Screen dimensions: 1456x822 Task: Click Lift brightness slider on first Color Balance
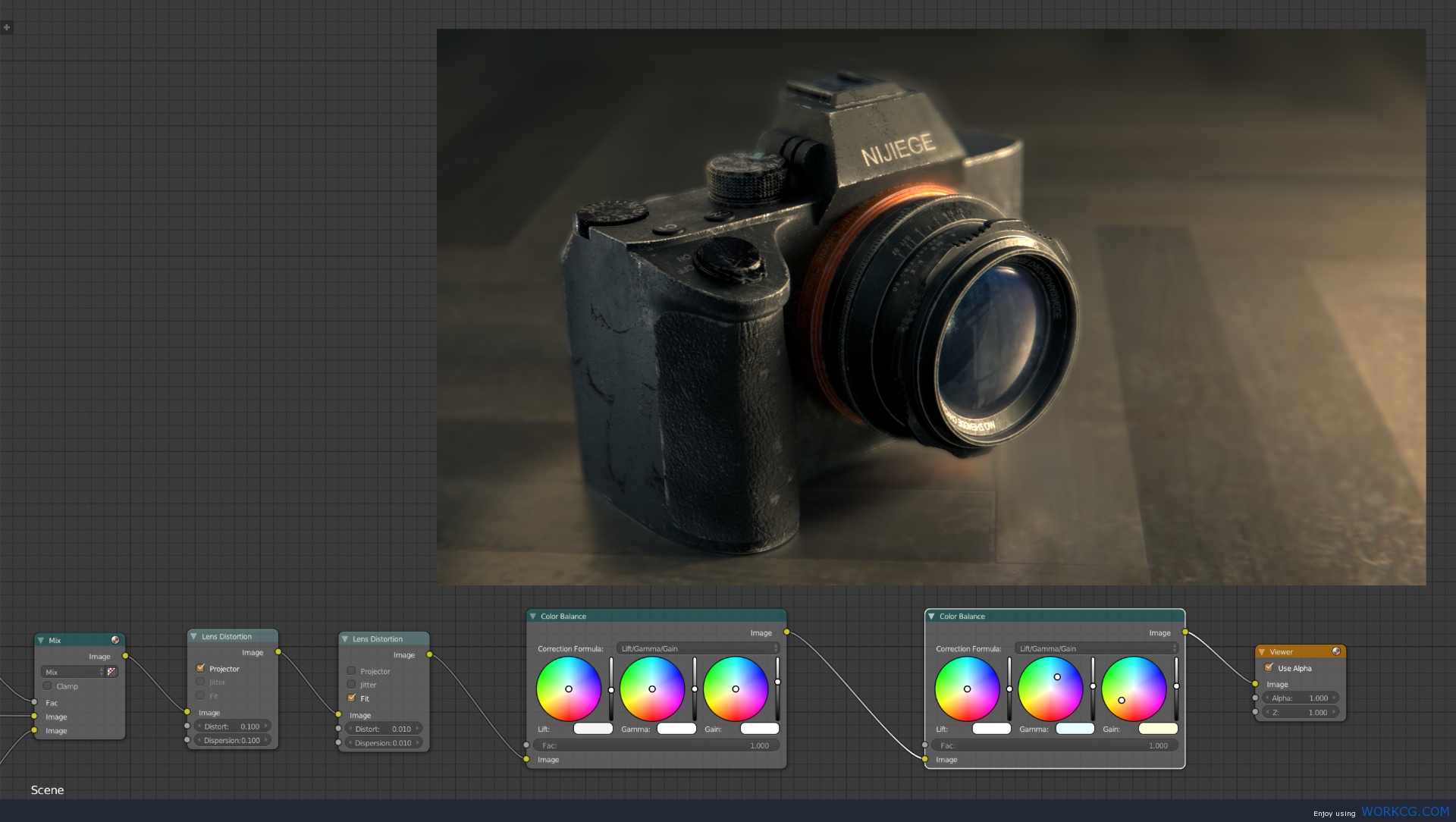[x=611, y=689]
